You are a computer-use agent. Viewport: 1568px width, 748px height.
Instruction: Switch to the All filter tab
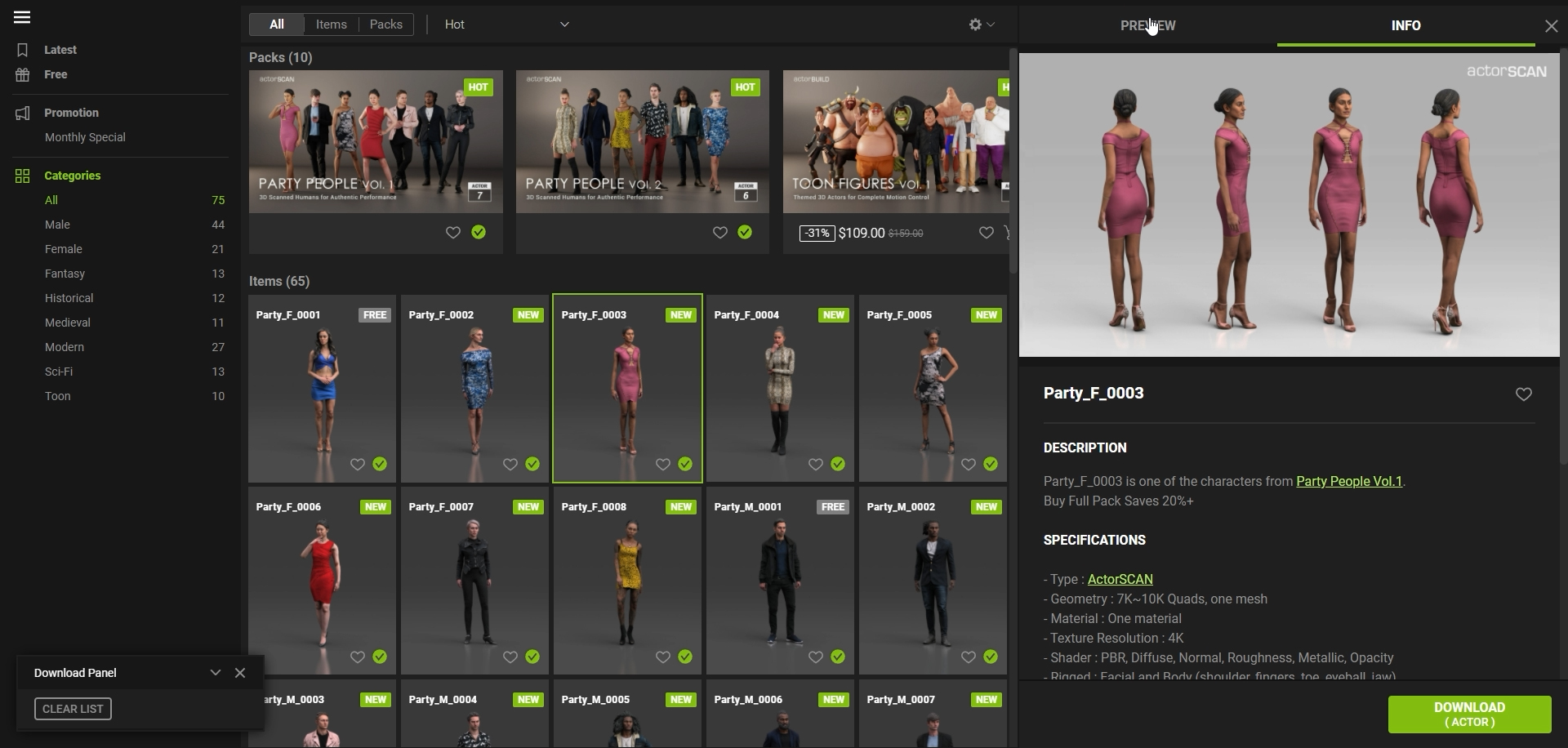[277, 24]
